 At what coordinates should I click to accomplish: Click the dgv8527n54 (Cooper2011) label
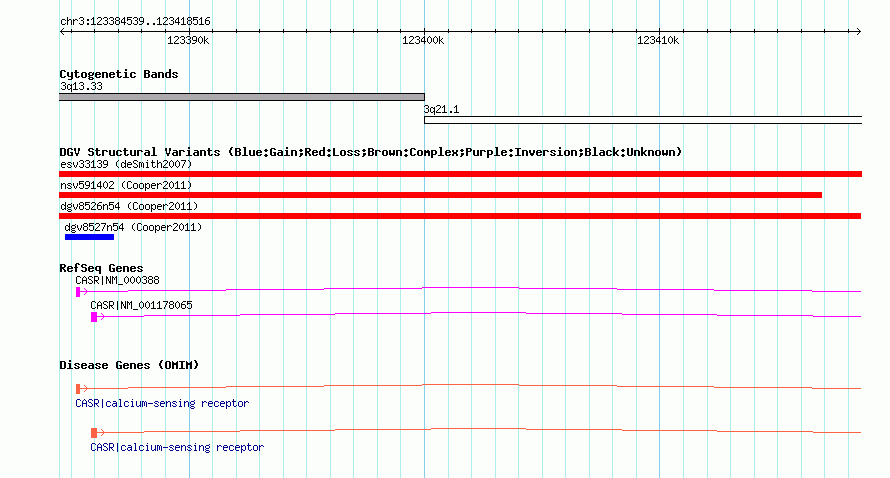133,227
